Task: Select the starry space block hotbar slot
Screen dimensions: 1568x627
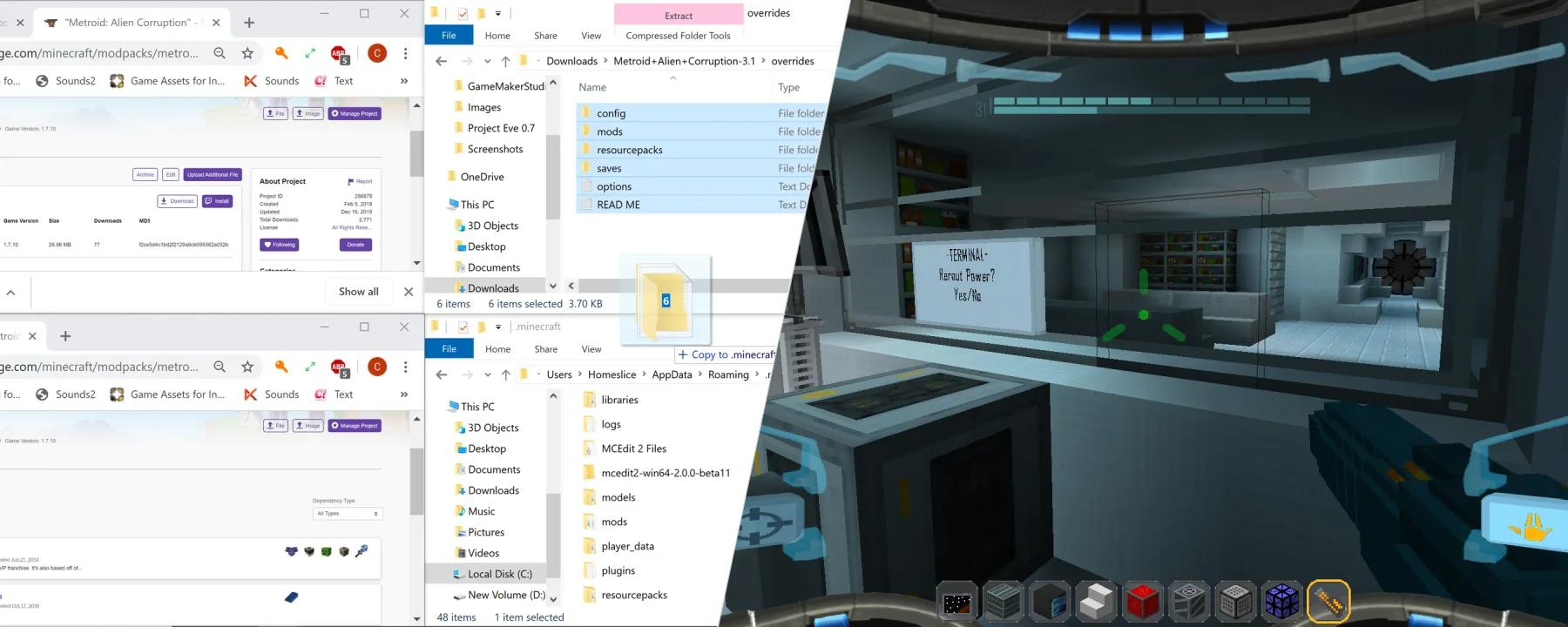Action: pyautogui.click(x=956, y=602)
